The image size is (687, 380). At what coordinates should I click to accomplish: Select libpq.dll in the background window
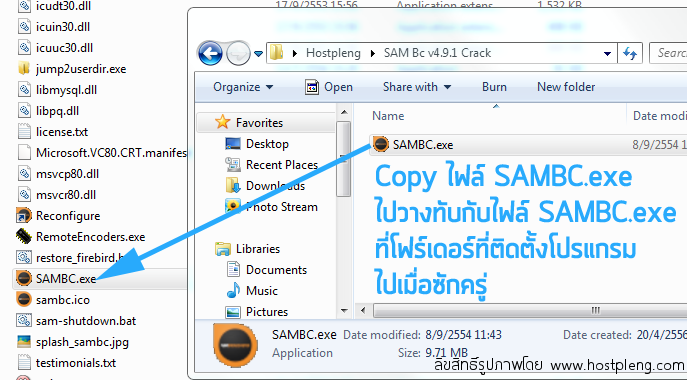[x=57, y=111]
